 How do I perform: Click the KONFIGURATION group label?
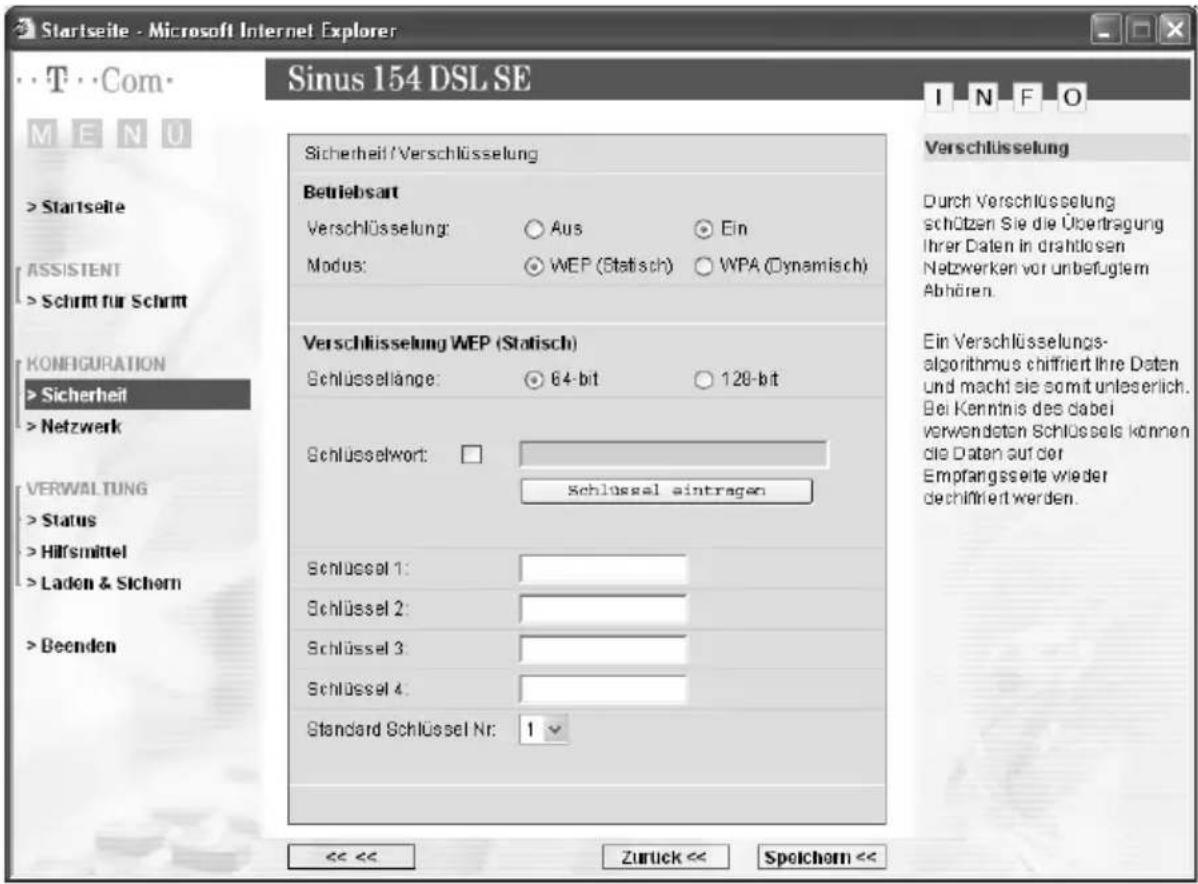point(96,364)
